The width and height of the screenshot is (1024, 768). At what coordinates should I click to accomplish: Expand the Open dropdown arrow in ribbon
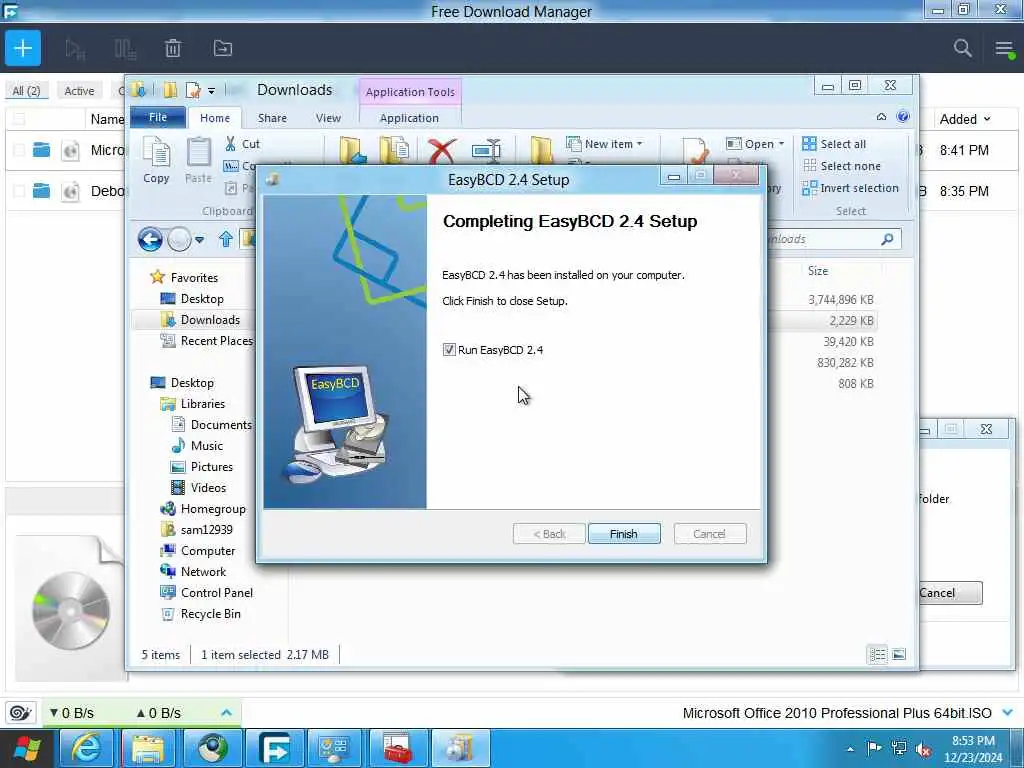(781, 144)
